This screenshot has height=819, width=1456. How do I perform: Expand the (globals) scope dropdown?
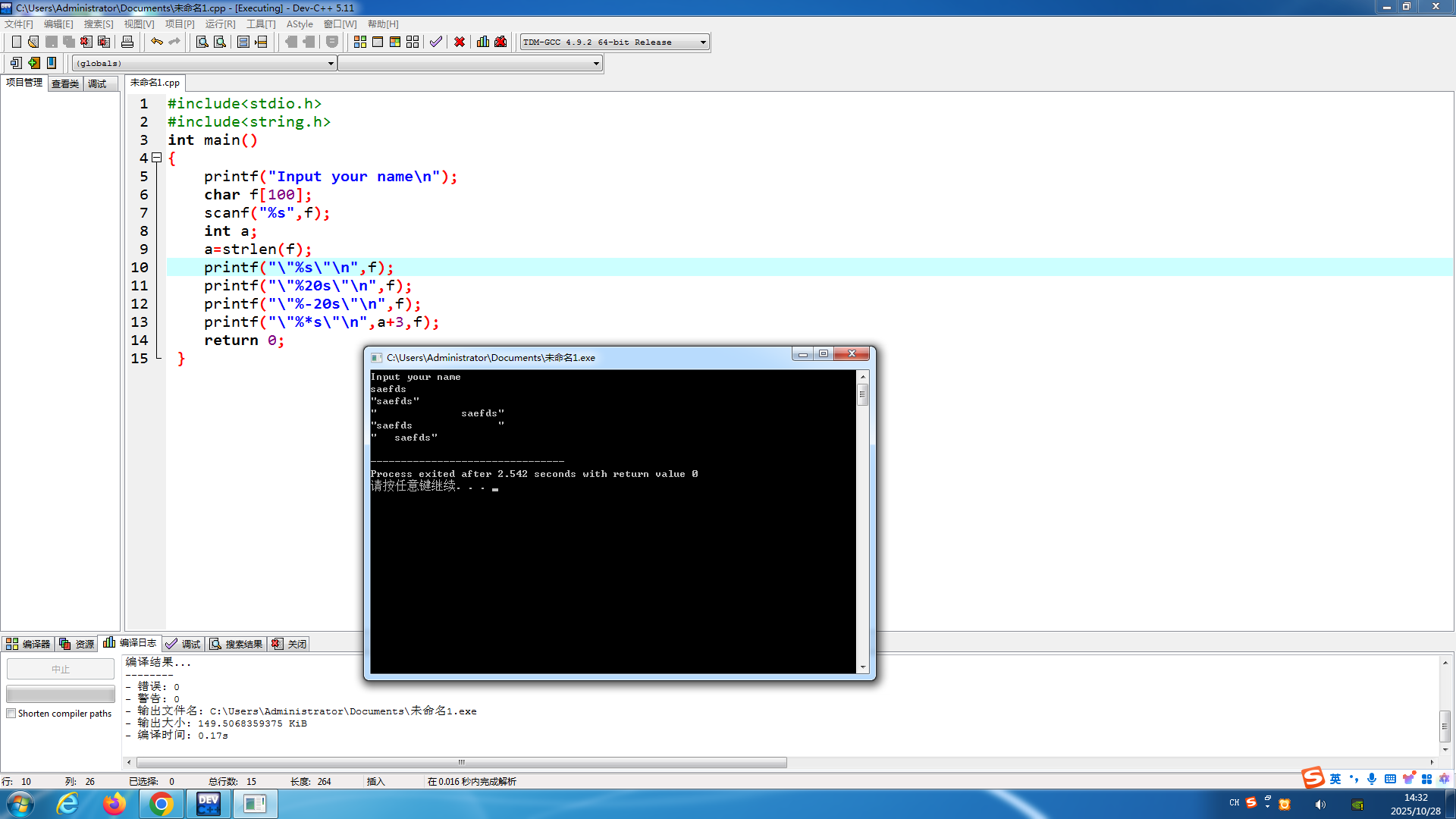pyautogui.click(x=331, y=64)
